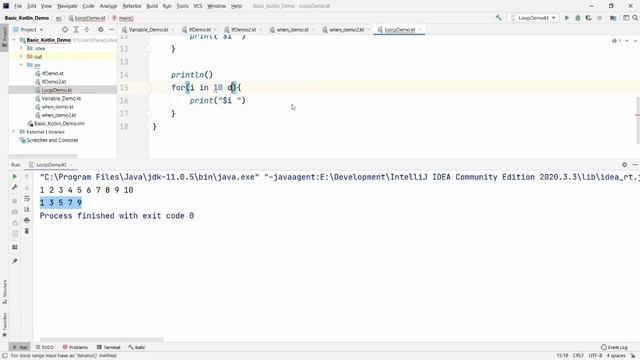Viewport: 640px width, 360px height.
Task: Open the Navigate menu
Action: (67, 6)
